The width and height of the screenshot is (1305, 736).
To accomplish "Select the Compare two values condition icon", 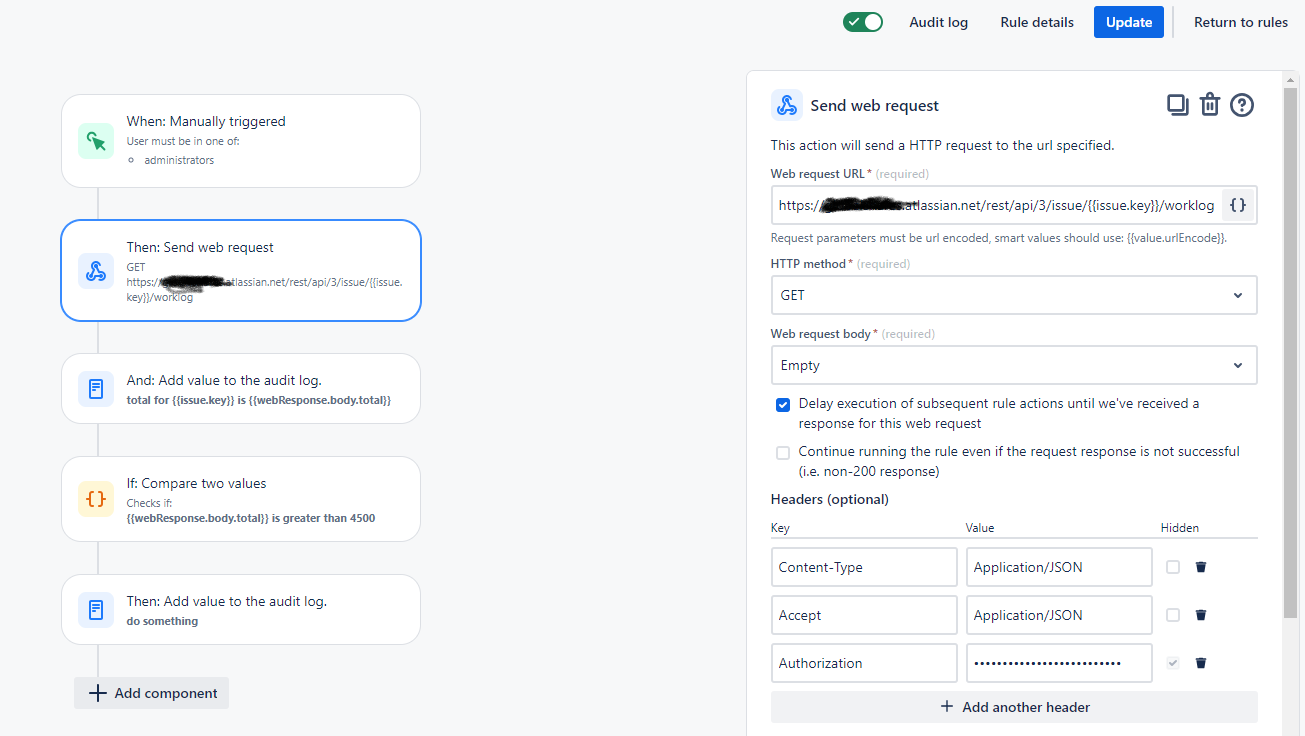I will point(96,499).
